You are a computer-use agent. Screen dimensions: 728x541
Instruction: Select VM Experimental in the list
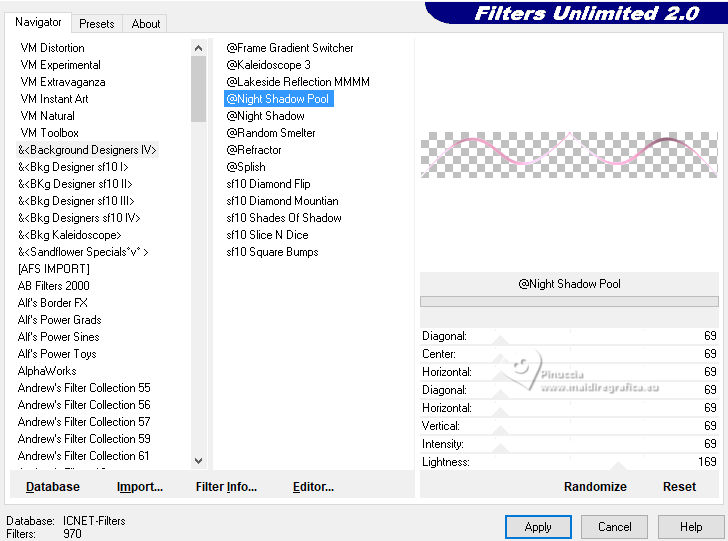pos(60,65)
